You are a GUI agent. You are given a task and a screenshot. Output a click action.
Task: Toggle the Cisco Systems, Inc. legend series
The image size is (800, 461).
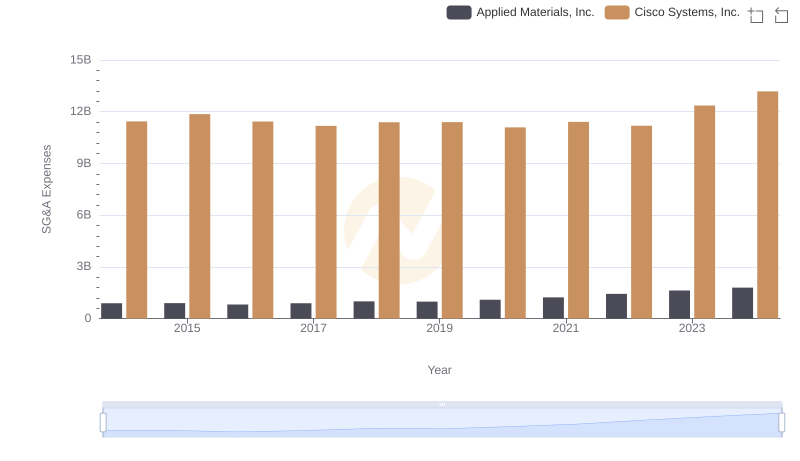(672, 12)
